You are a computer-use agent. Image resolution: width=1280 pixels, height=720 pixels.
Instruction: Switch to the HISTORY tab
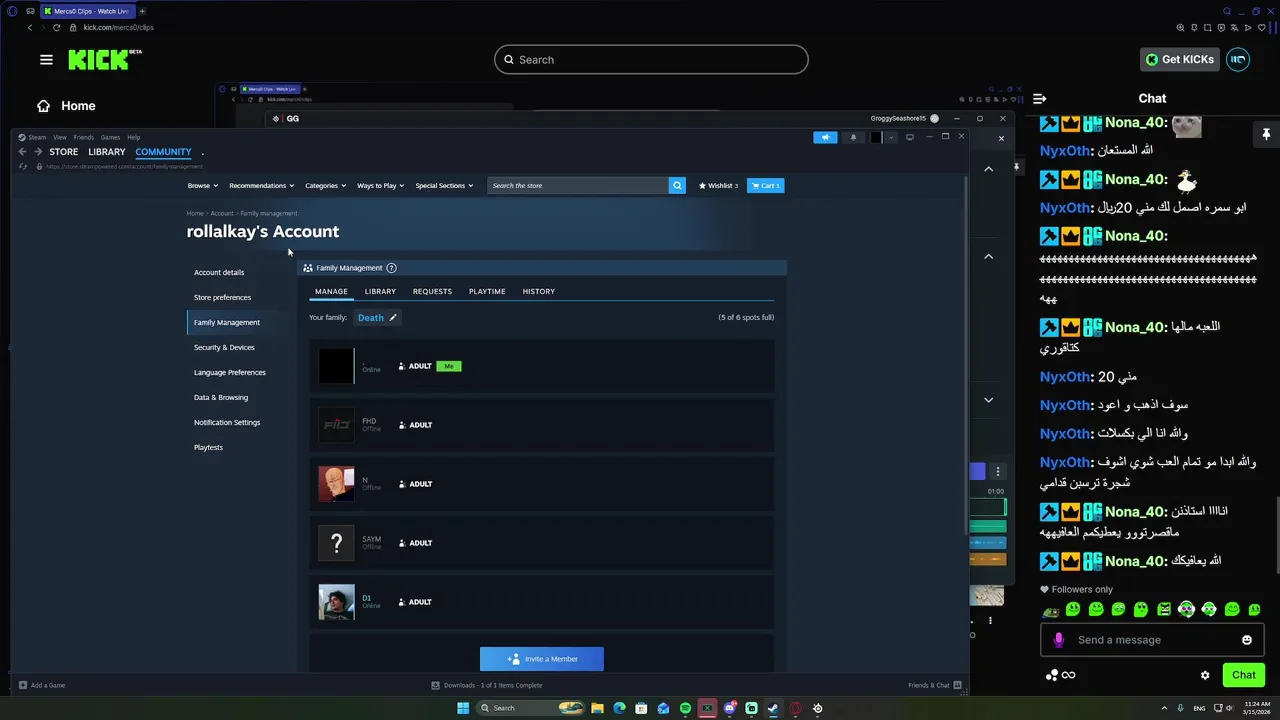pyautogui.click(x=538, y=291)
